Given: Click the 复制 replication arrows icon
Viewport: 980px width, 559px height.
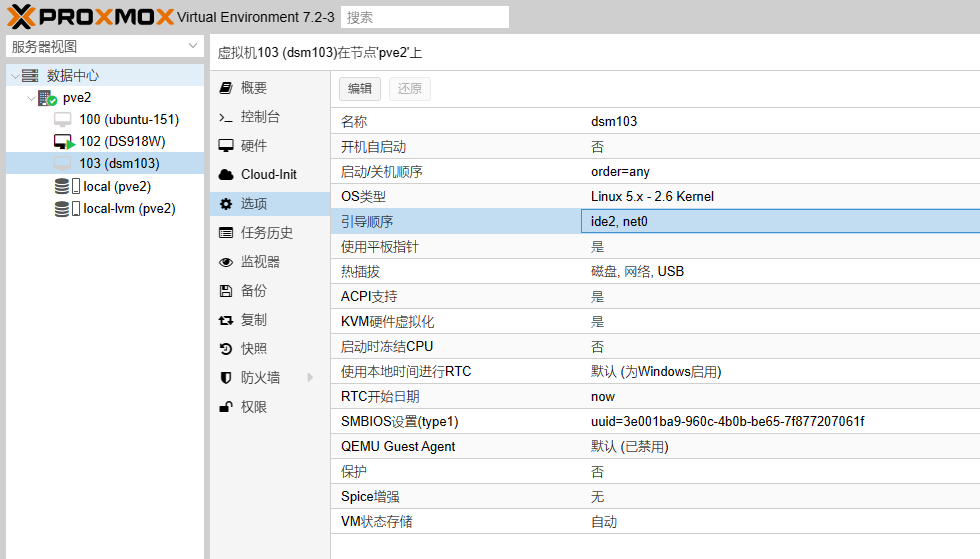Looking at the screenshot, I should (226, 320).
